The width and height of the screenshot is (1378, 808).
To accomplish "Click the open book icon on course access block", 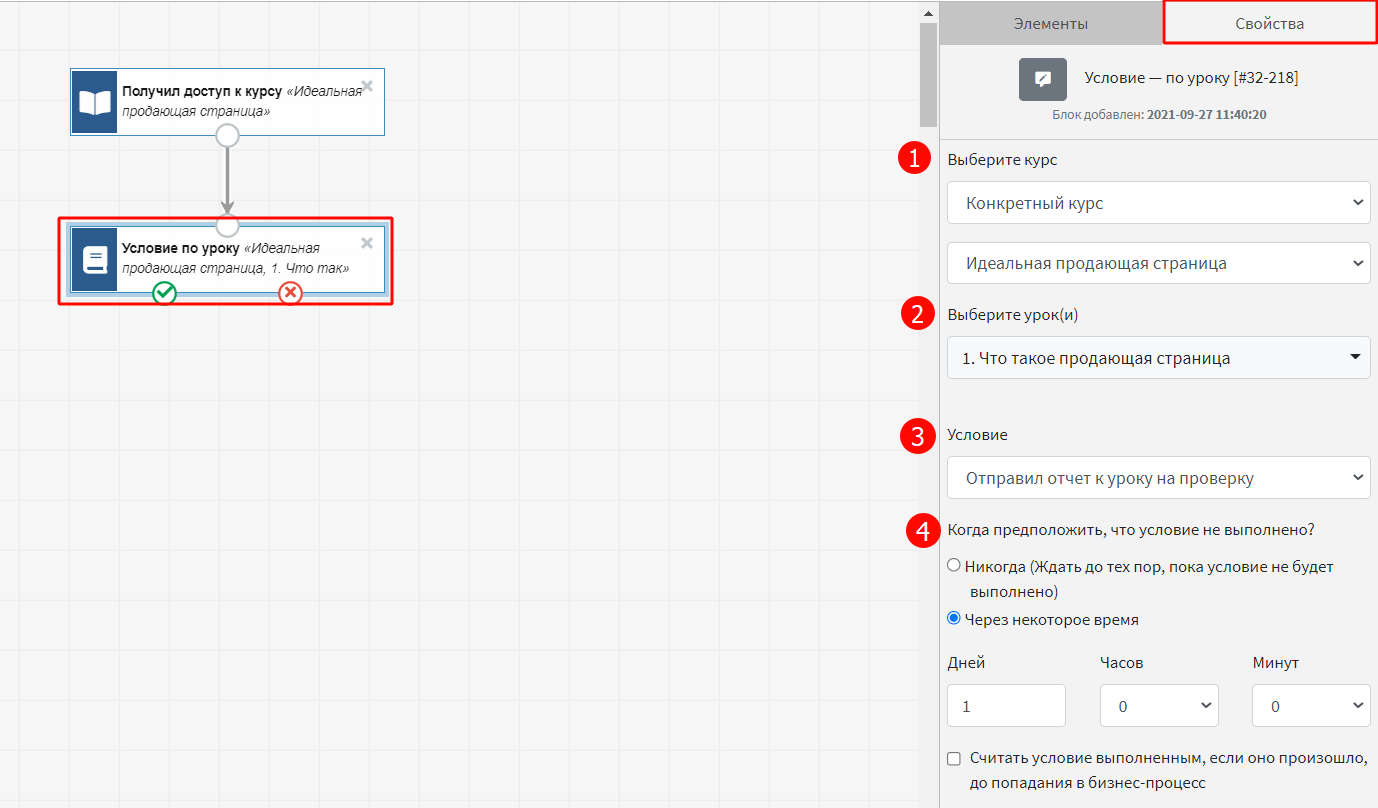I will (94, 102).
